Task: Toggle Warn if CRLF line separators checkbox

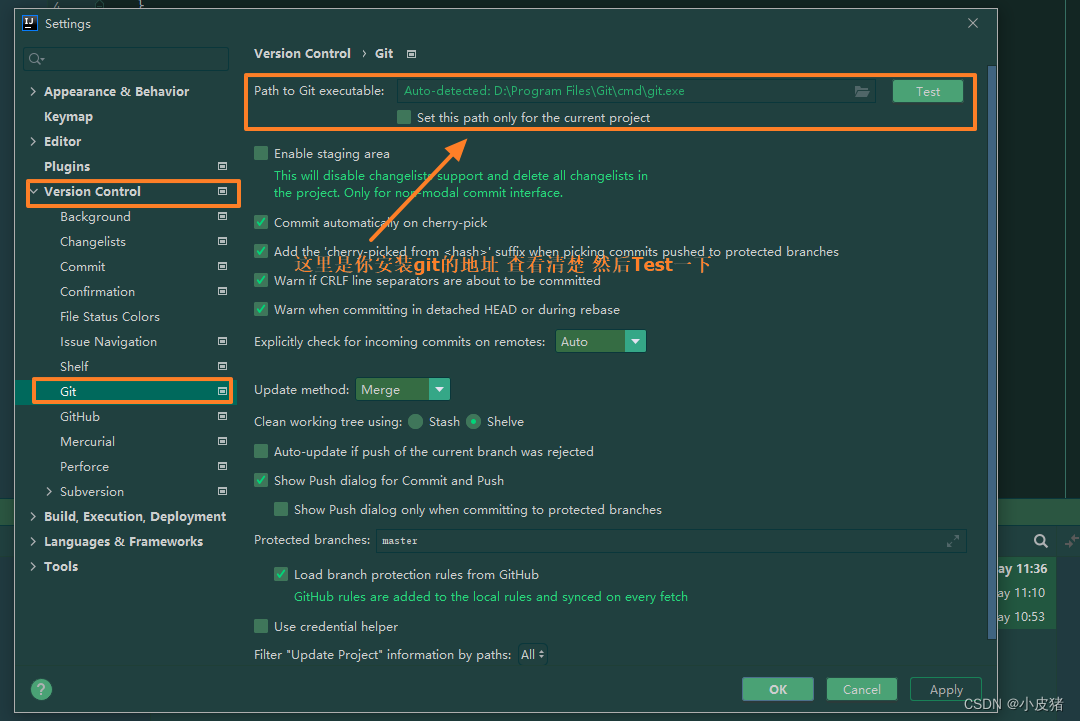Action: click(x=261, y=280)
